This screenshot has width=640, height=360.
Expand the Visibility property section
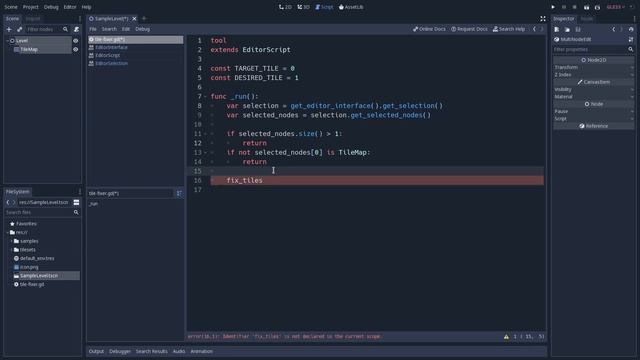pyautogui.click(x=593, y=89)
